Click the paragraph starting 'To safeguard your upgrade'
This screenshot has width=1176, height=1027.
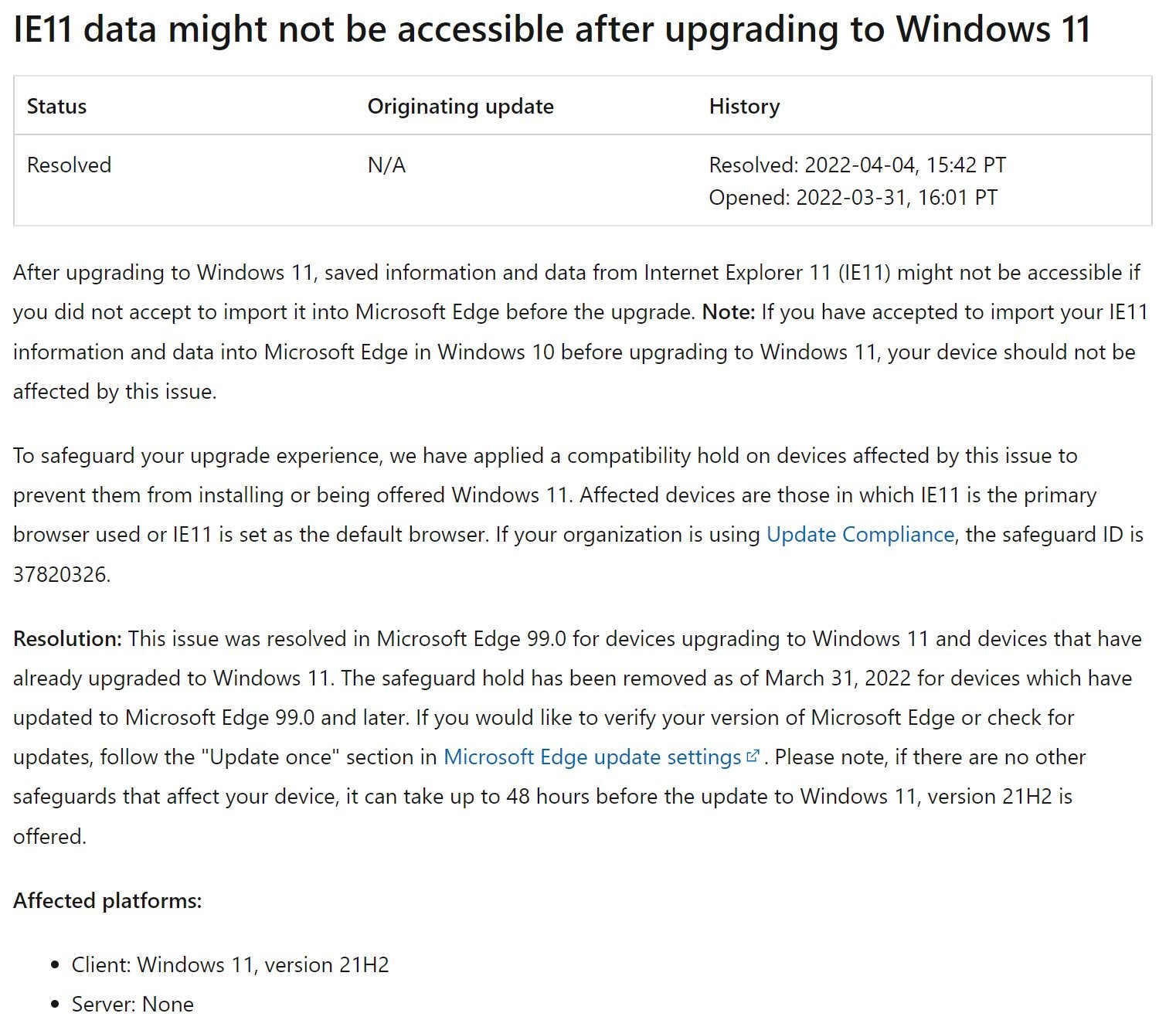tap(578, 515)
